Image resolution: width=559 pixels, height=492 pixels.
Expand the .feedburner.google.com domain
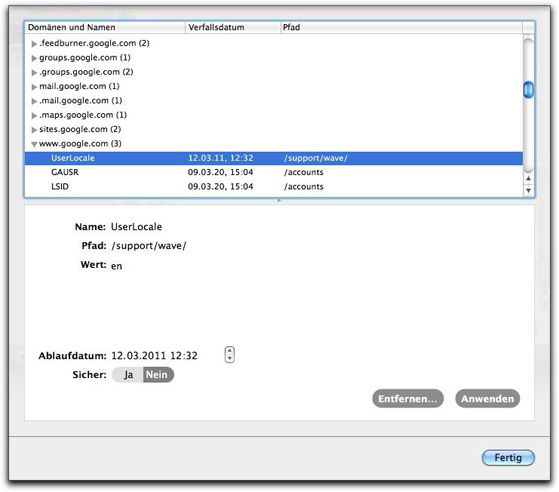34,44
